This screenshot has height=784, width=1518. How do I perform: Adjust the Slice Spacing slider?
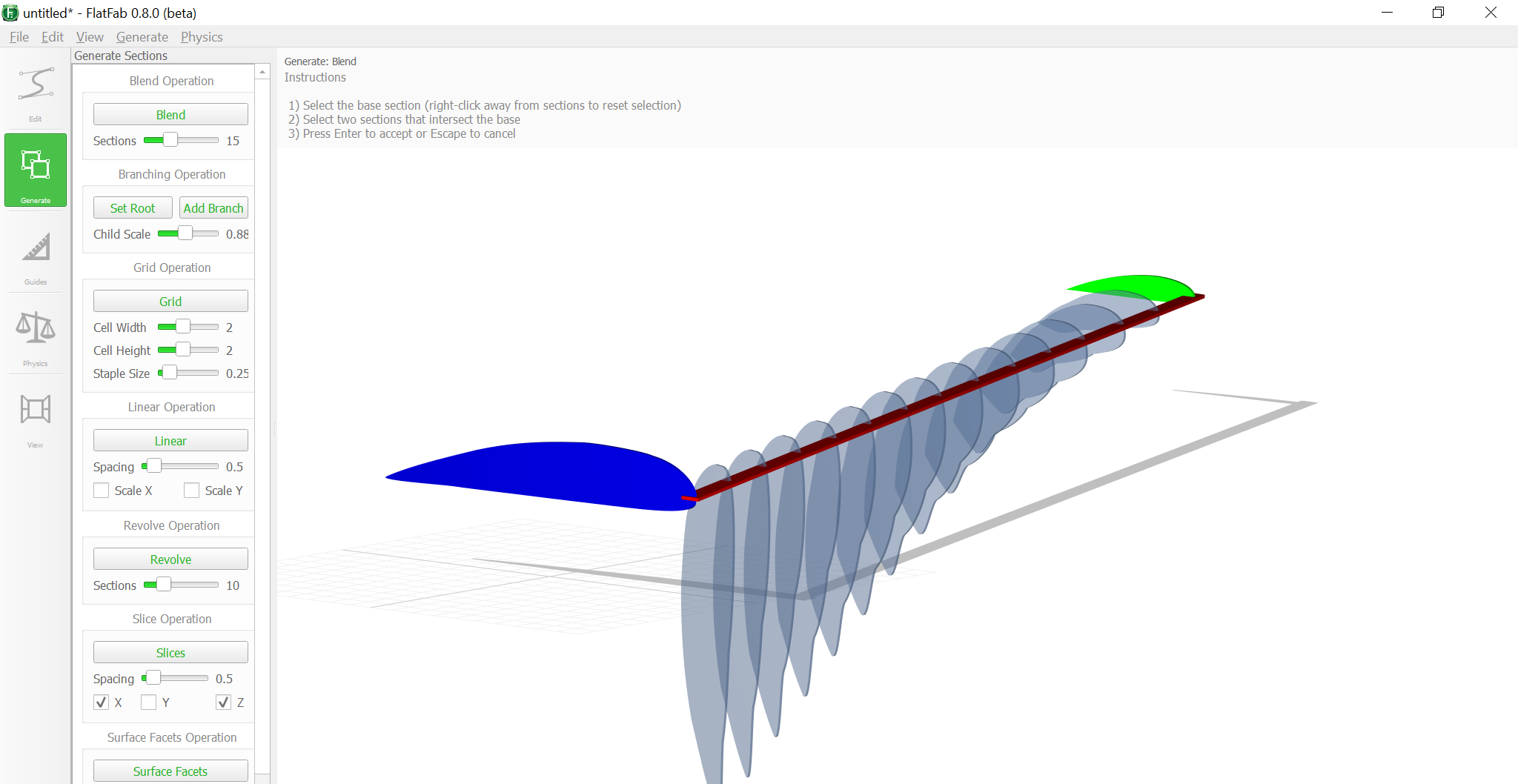pos(153,678)
